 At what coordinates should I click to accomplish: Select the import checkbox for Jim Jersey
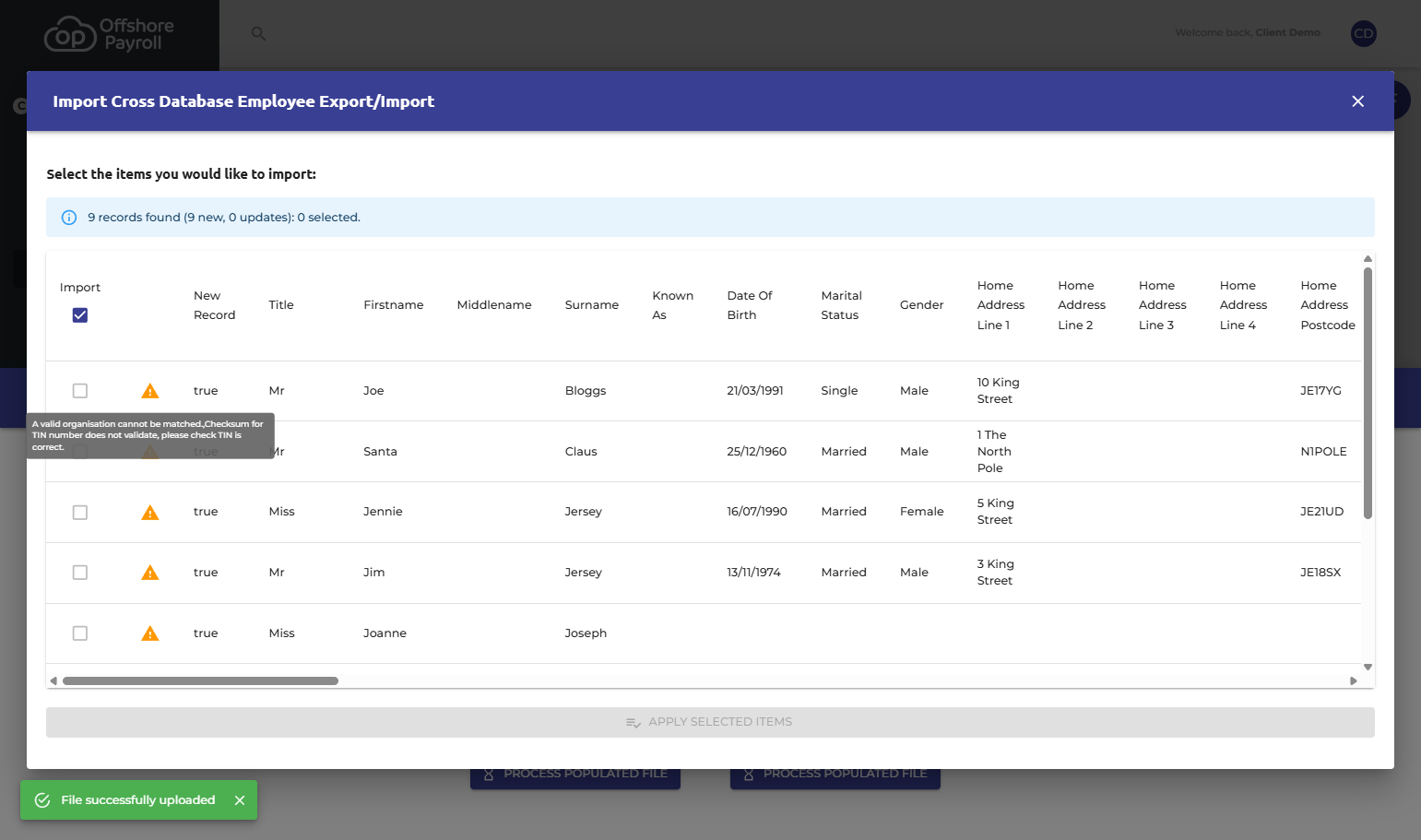tap(80, 573)
